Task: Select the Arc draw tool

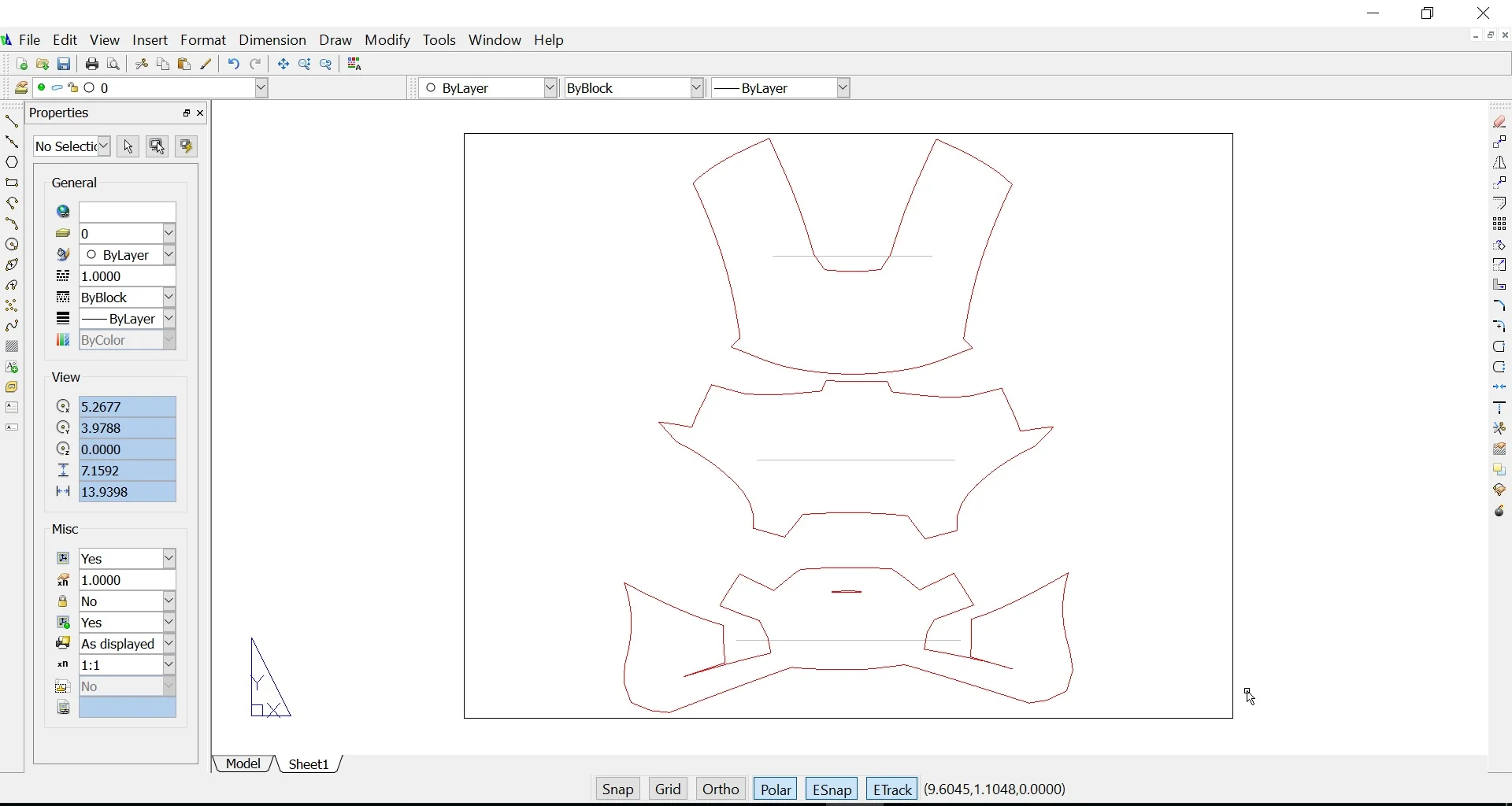Action: click(x=12, y=225)
